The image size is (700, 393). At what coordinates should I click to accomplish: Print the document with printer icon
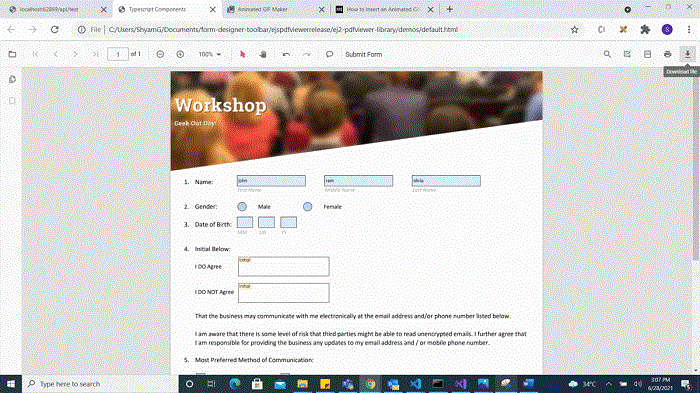(667, 54)
